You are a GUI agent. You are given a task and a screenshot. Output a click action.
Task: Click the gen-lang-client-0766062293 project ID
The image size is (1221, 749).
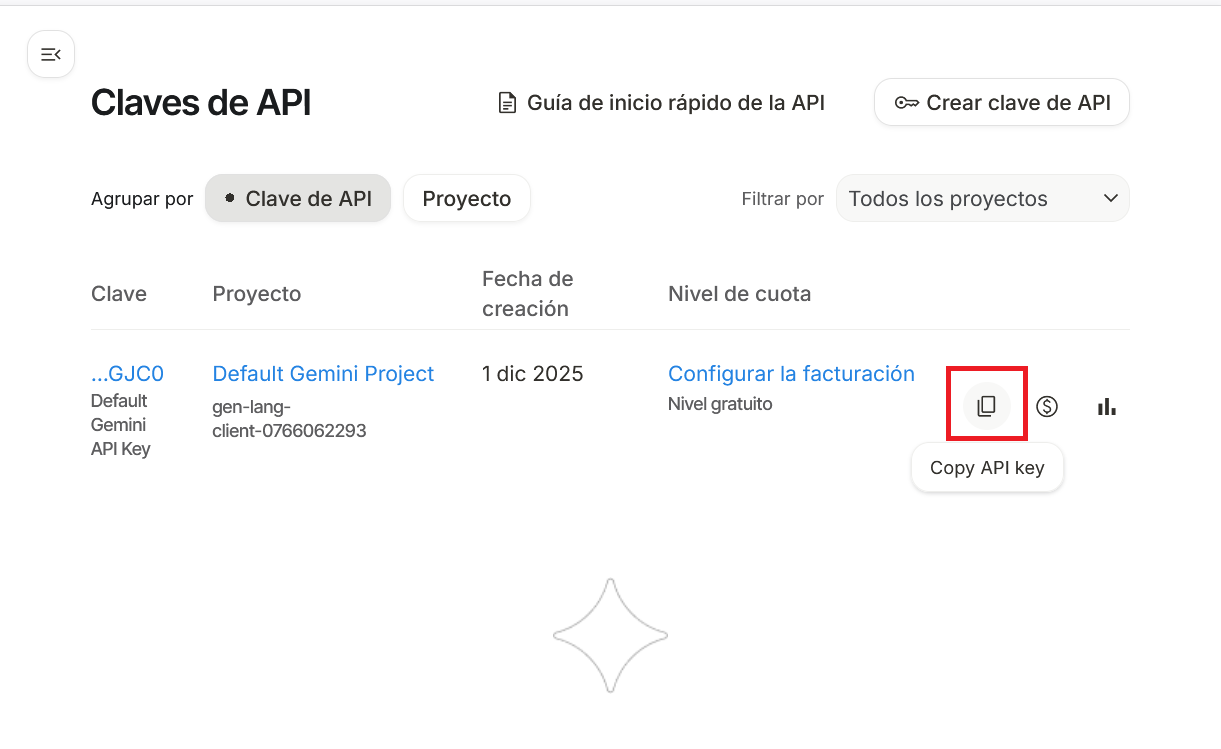coord(289,419)
